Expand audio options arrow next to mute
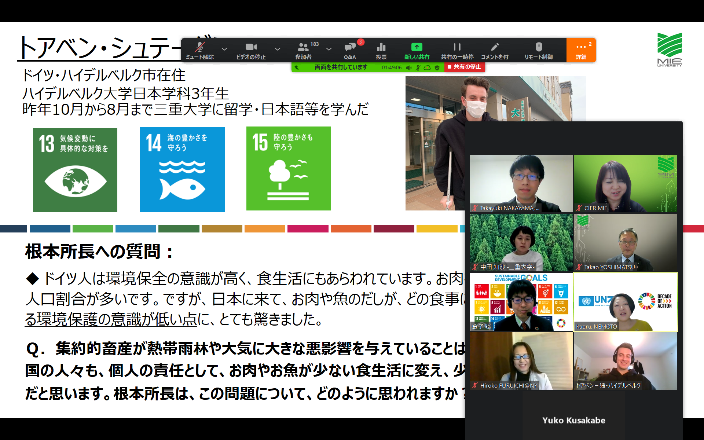The image size is (704, 440). 224,48
